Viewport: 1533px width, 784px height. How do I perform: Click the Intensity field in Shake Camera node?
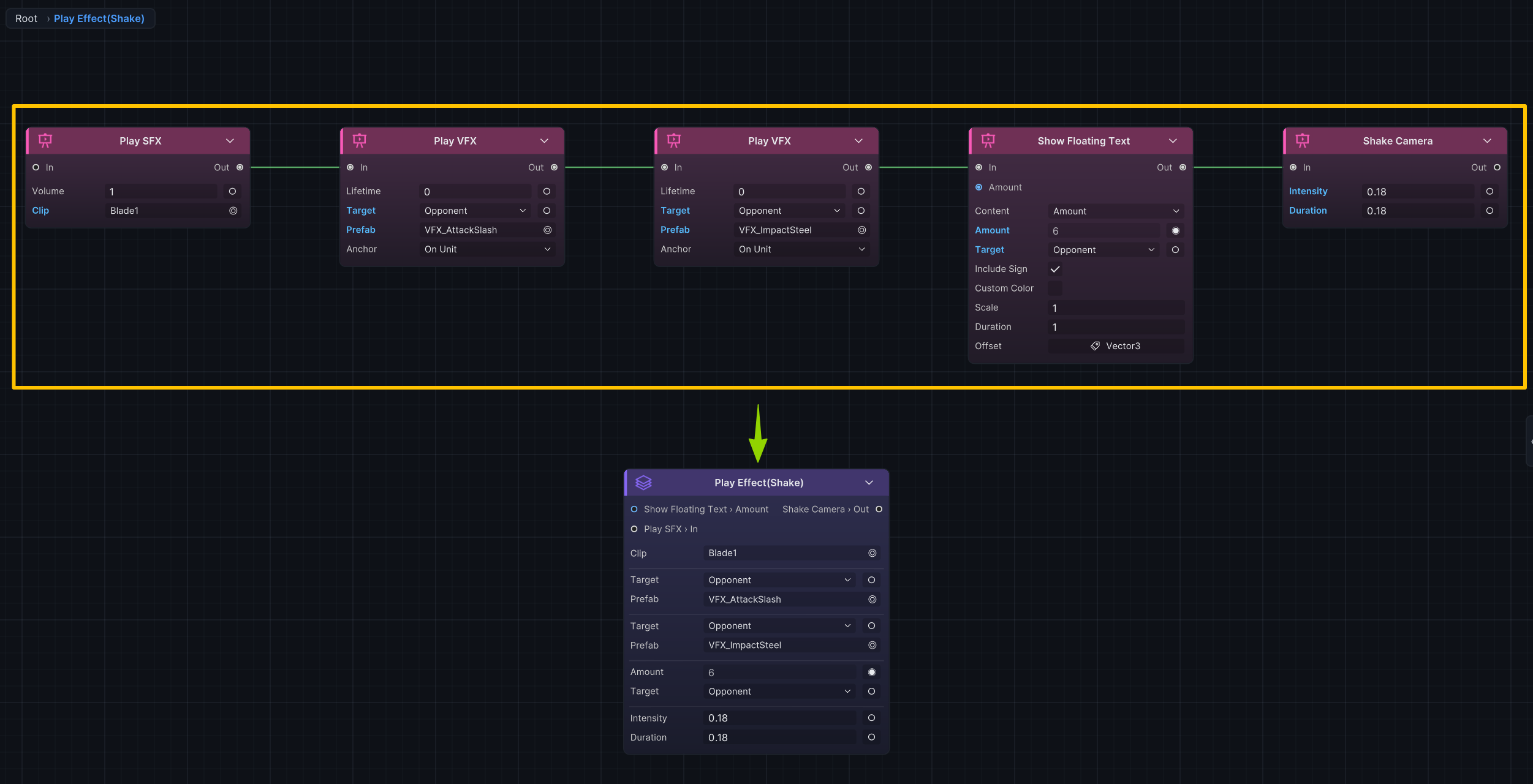click(x=1417, y=192)
